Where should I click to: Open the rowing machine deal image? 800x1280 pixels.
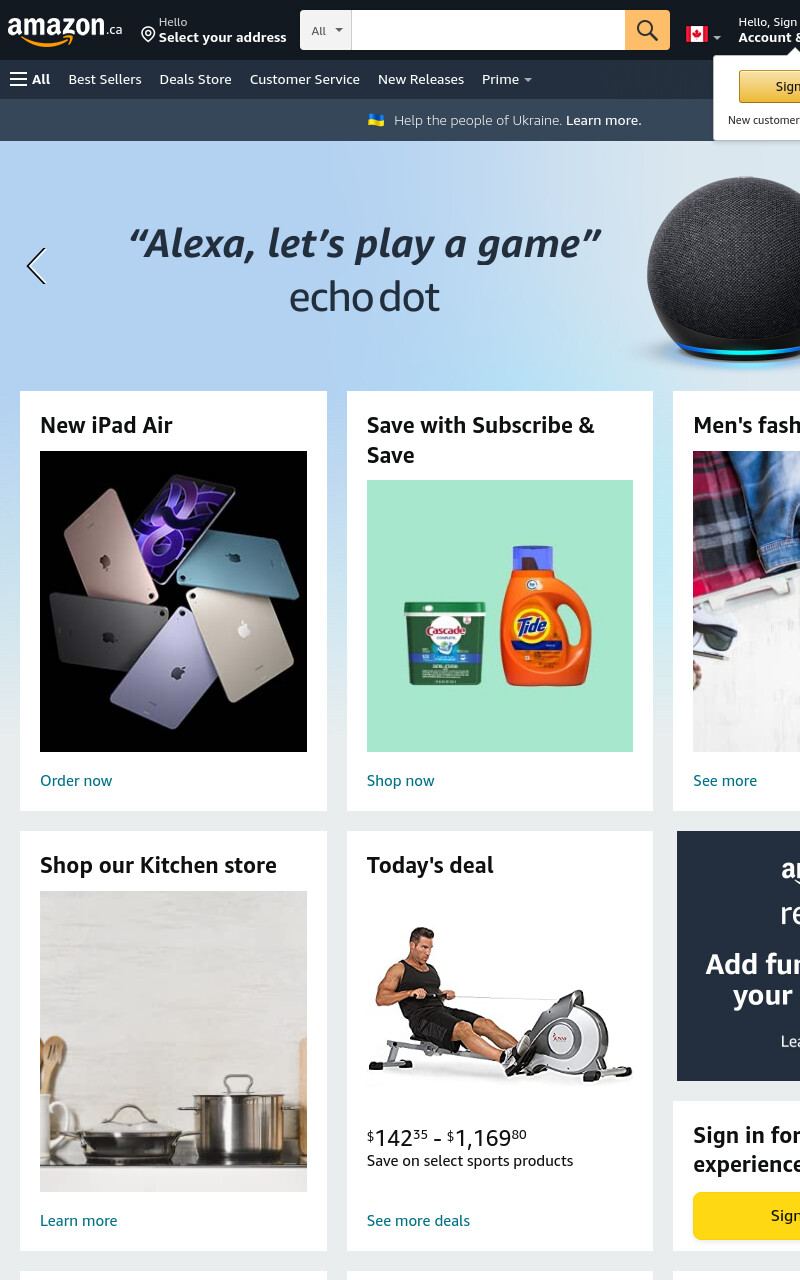500,1003
